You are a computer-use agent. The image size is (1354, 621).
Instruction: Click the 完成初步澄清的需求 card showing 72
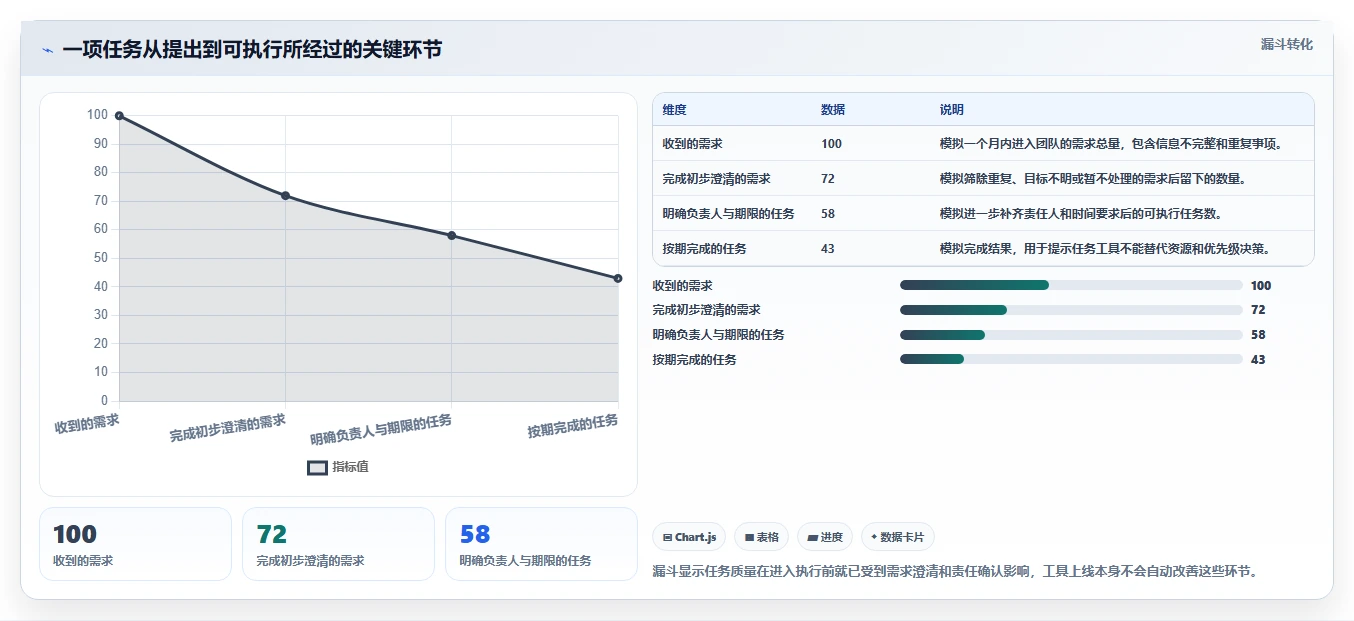338,544
